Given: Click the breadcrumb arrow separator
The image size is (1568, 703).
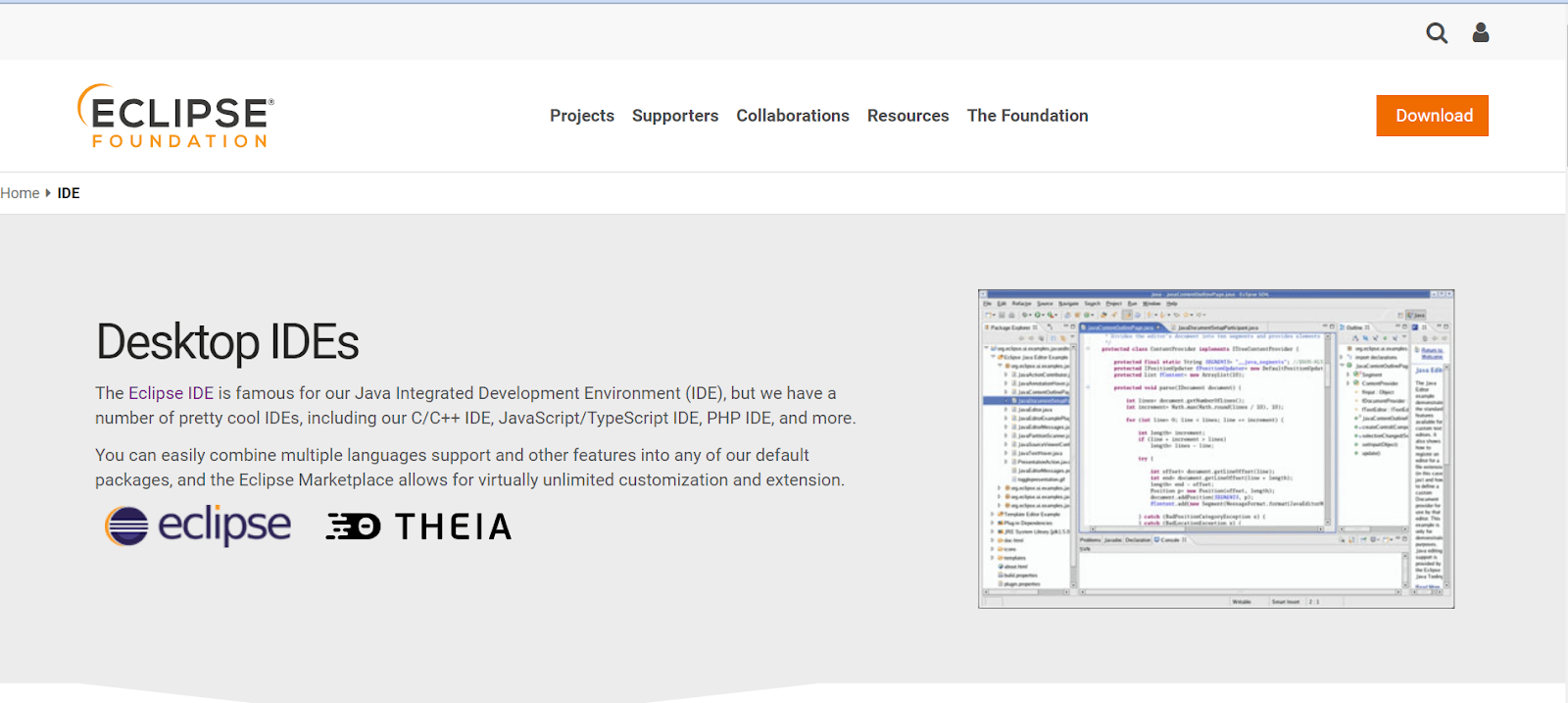Looking at the screenshot, I should click(x=48, y=193).
